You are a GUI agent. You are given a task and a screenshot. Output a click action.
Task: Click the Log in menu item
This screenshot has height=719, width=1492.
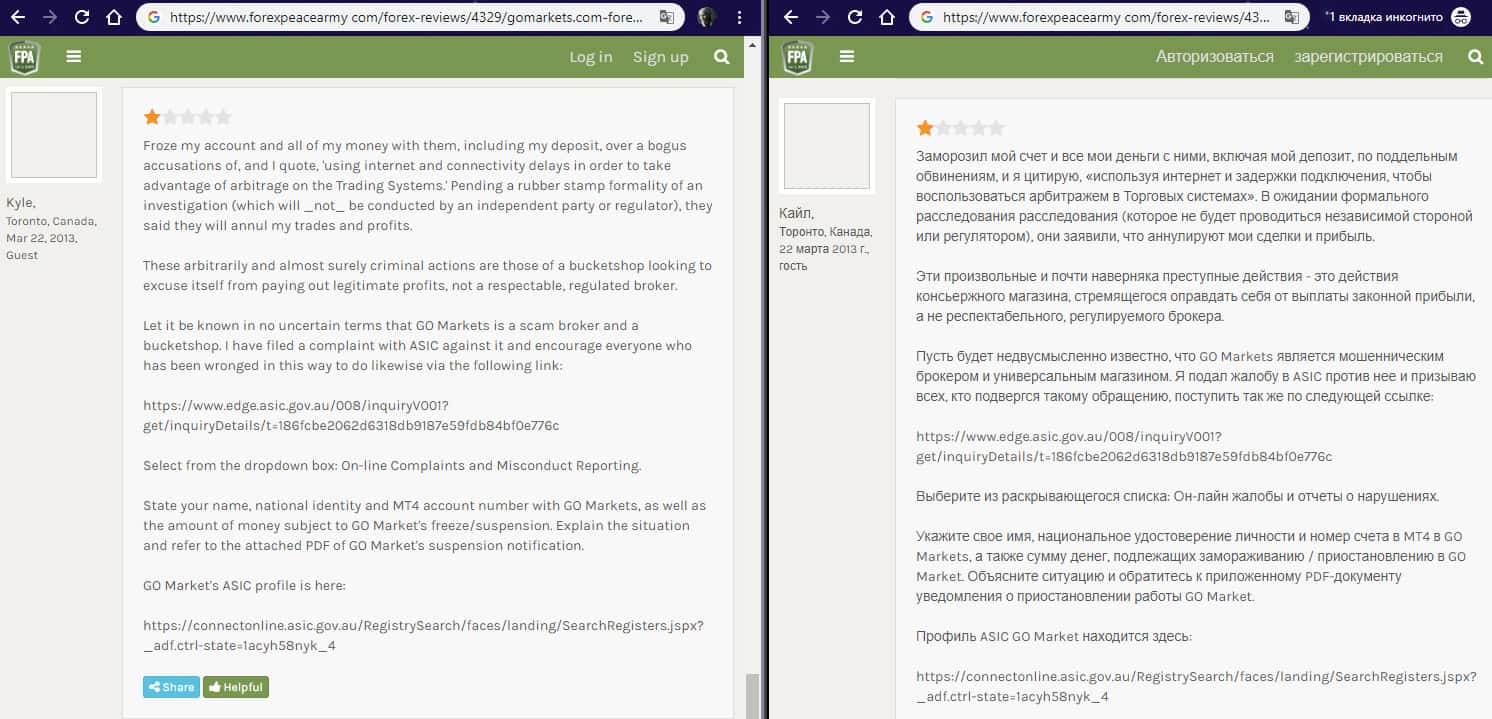(590, 57)
